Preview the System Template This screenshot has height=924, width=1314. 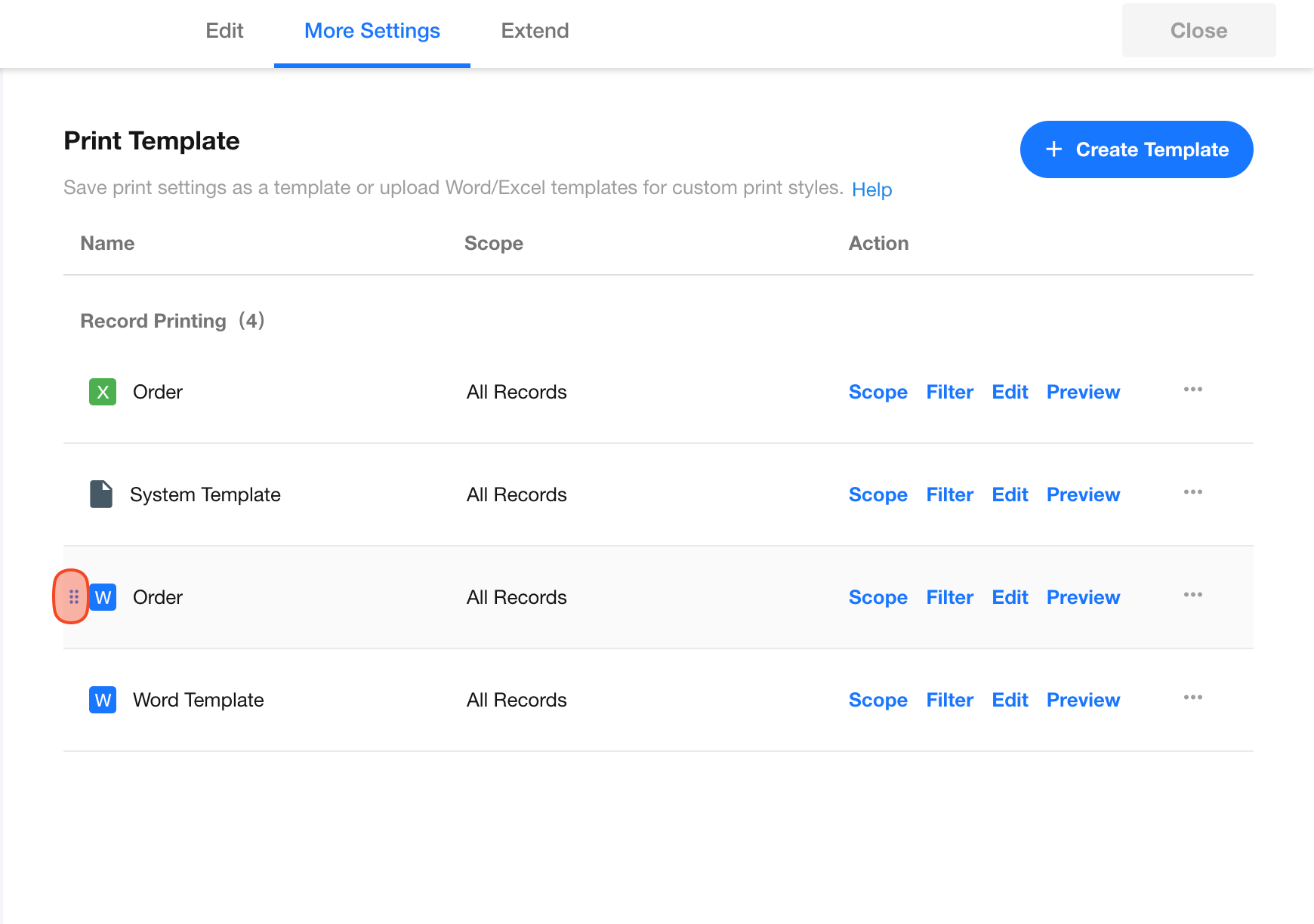(1083, 494)
